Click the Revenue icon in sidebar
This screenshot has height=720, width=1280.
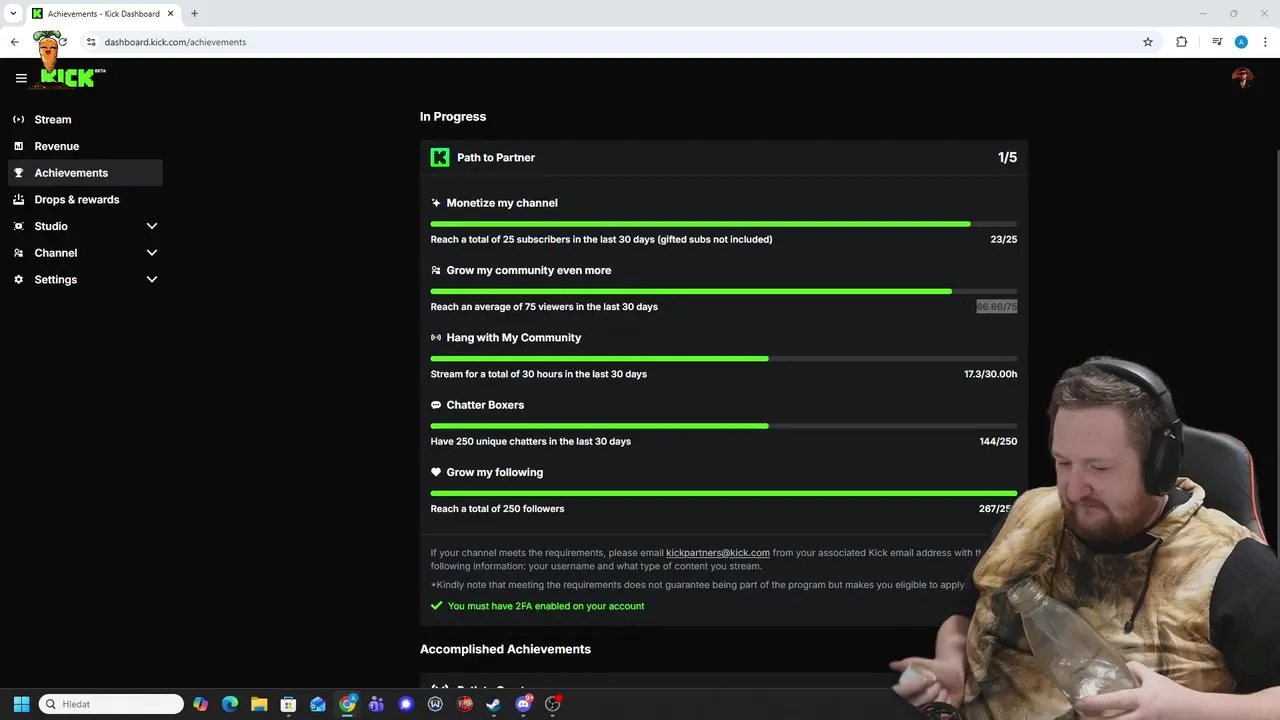tap(18, 146)
